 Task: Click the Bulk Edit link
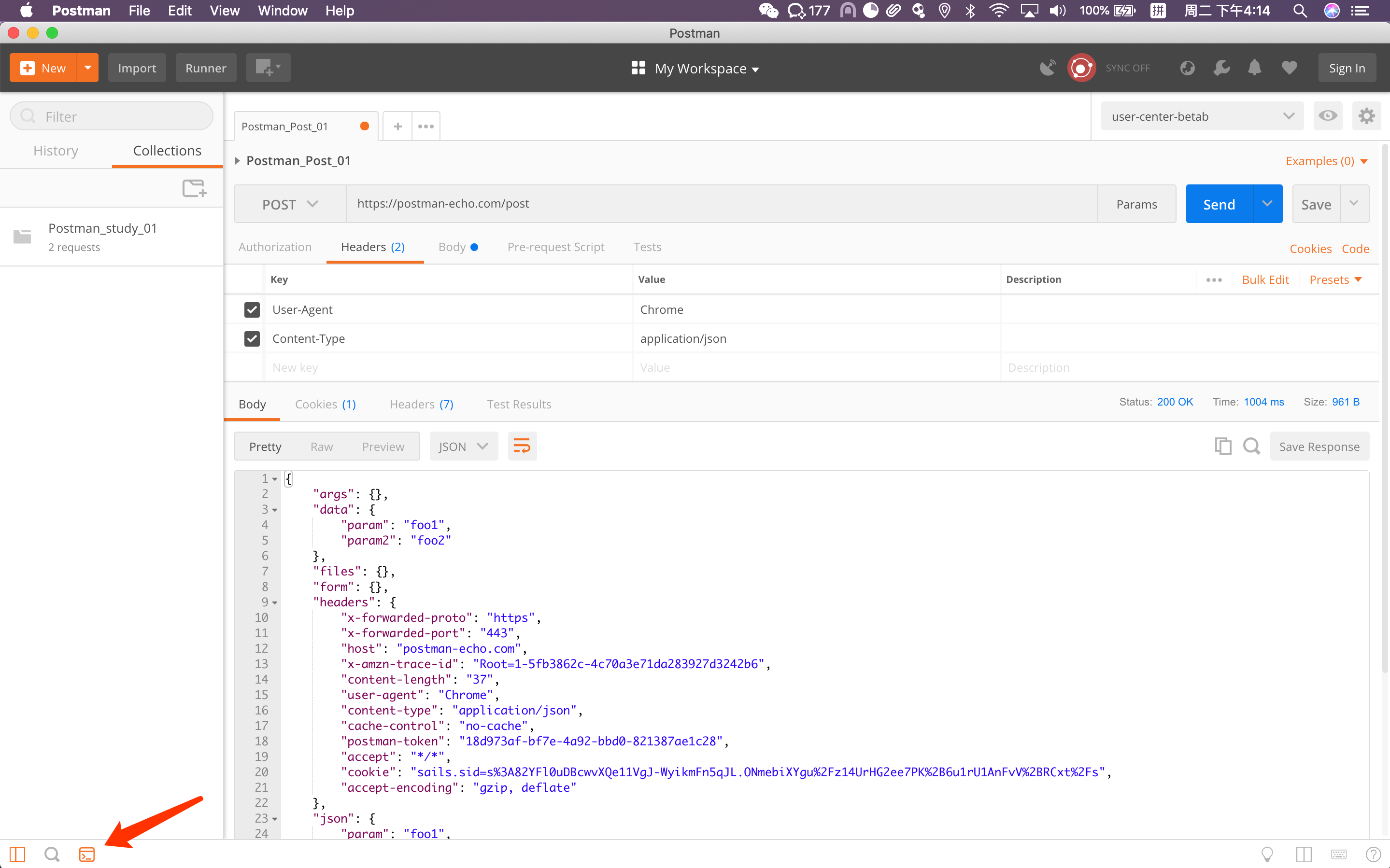1265,280
